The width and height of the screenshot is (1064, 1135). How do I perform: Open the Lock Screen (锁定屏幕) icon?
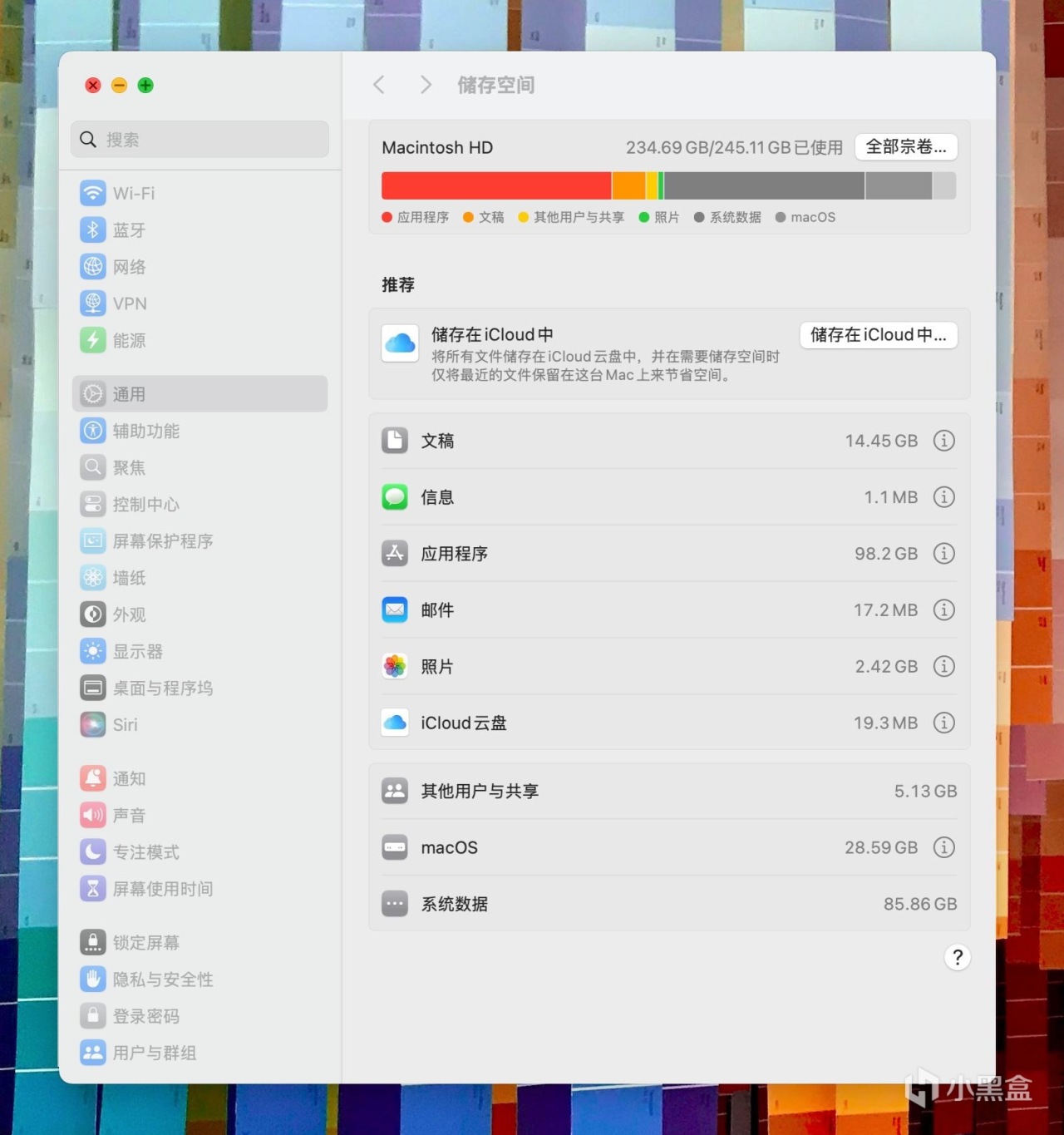pos(93,942)
